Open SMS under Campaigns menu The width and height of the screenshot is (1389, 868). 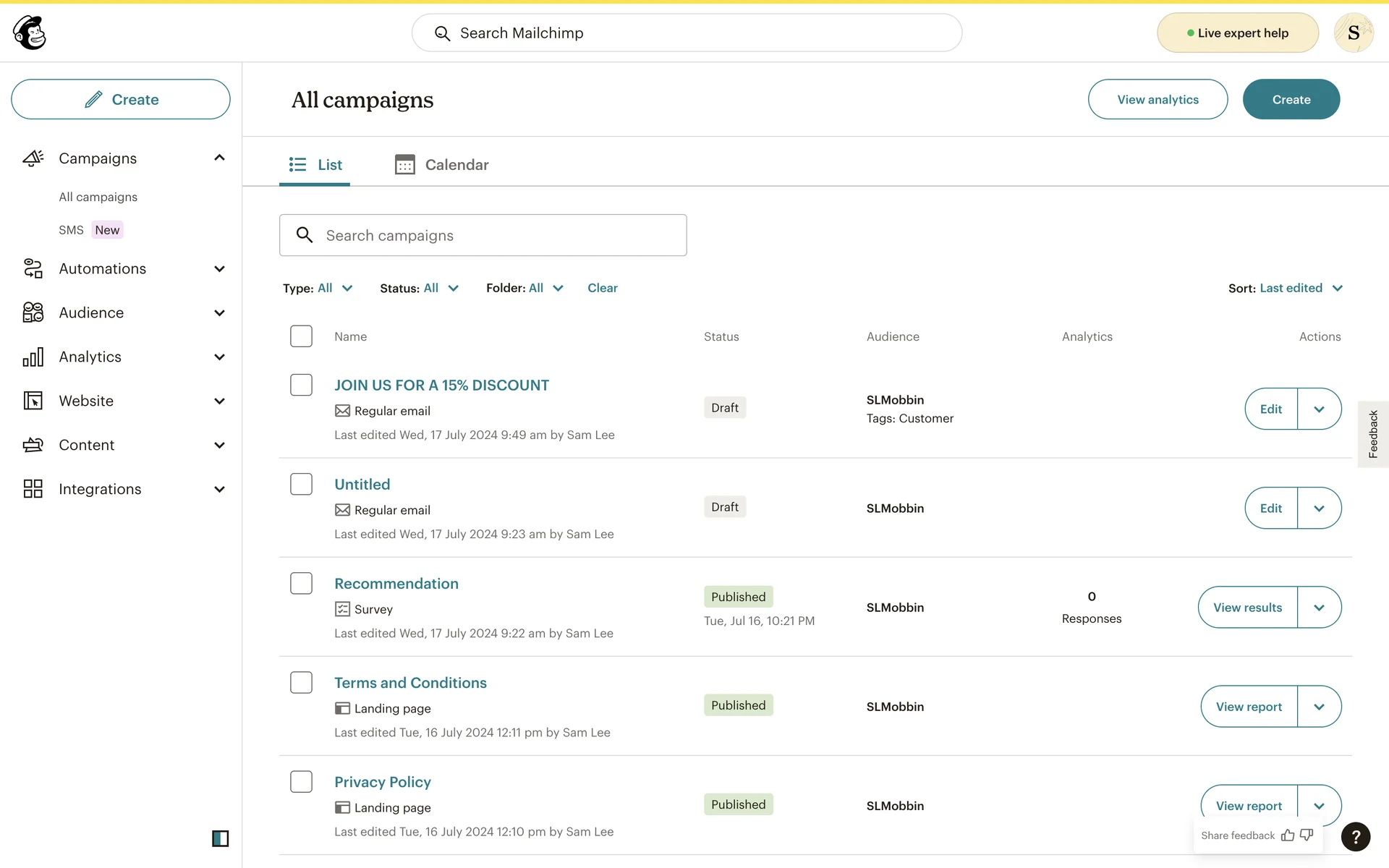[71, 230]
